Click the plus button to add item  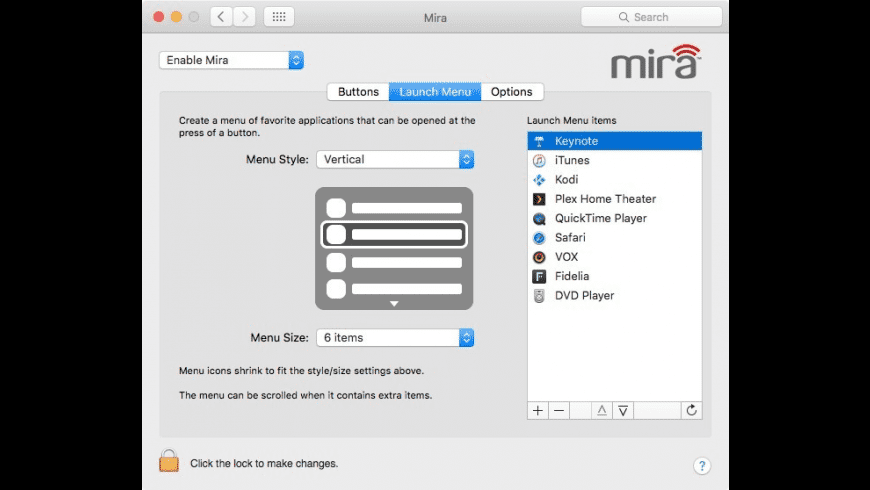tap(538, 410)
